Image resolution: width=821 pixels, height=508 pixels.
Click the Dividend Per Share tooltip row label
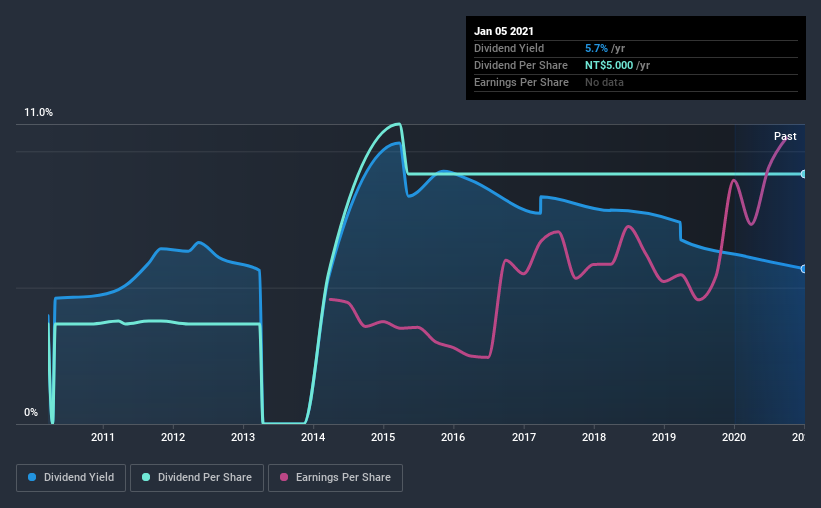(521, 65)
